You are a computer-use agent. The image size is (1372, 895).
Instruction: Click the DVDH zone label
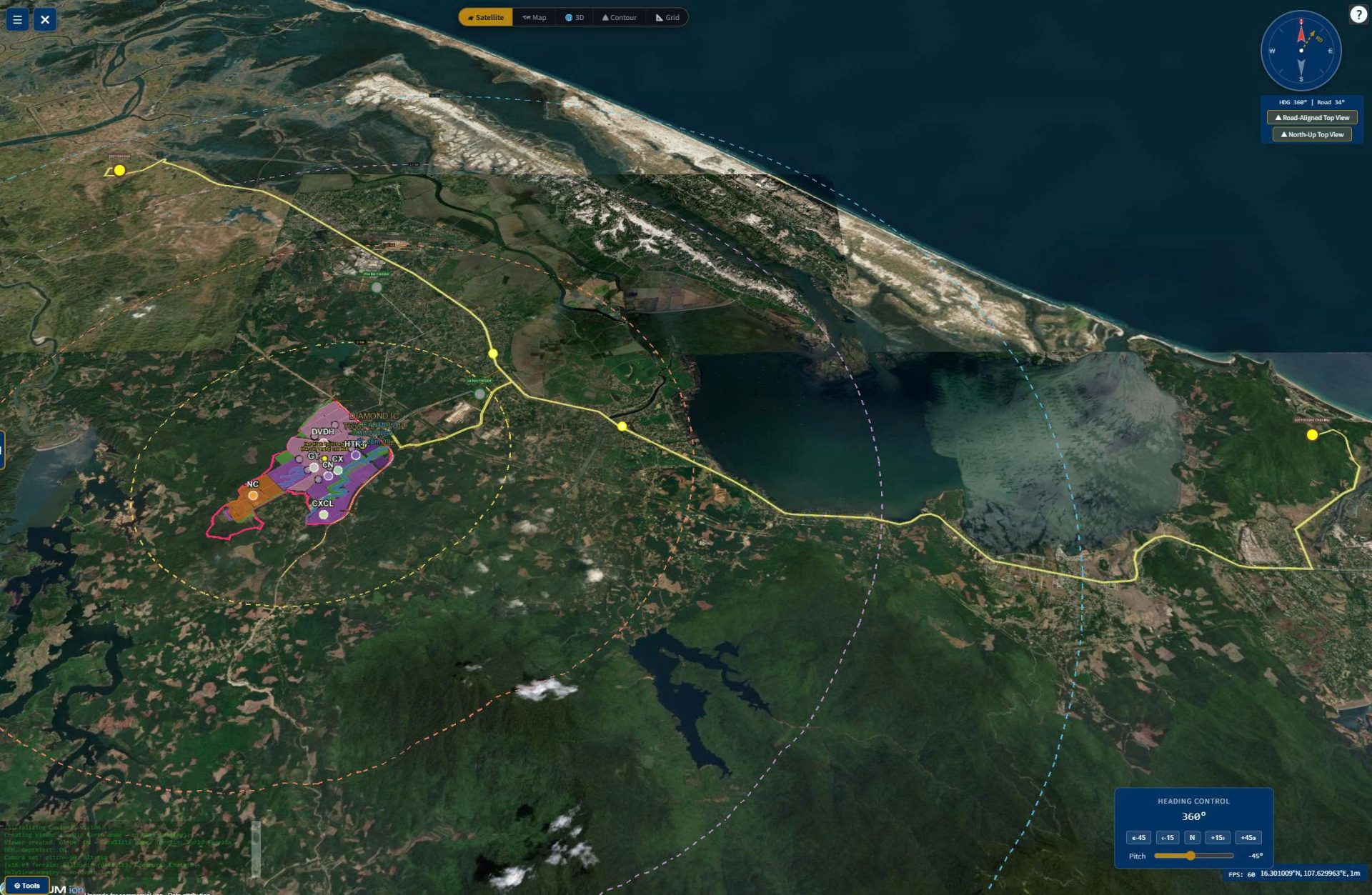(323, 431)
